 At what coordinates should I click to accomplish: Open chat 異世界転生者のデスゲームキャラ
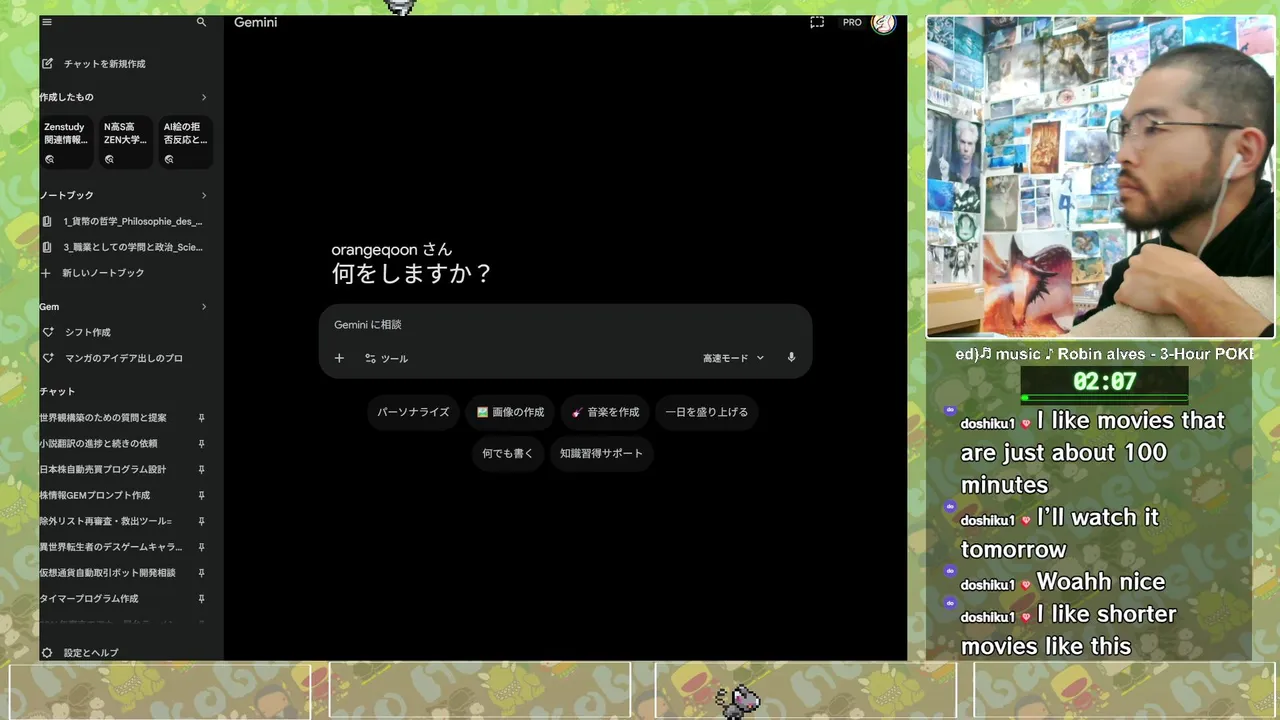[x=111, y=547]
